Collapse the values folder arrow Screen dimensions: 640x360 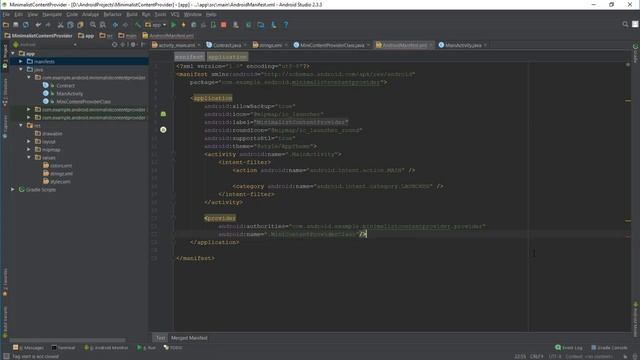click(x=29, y=158)
